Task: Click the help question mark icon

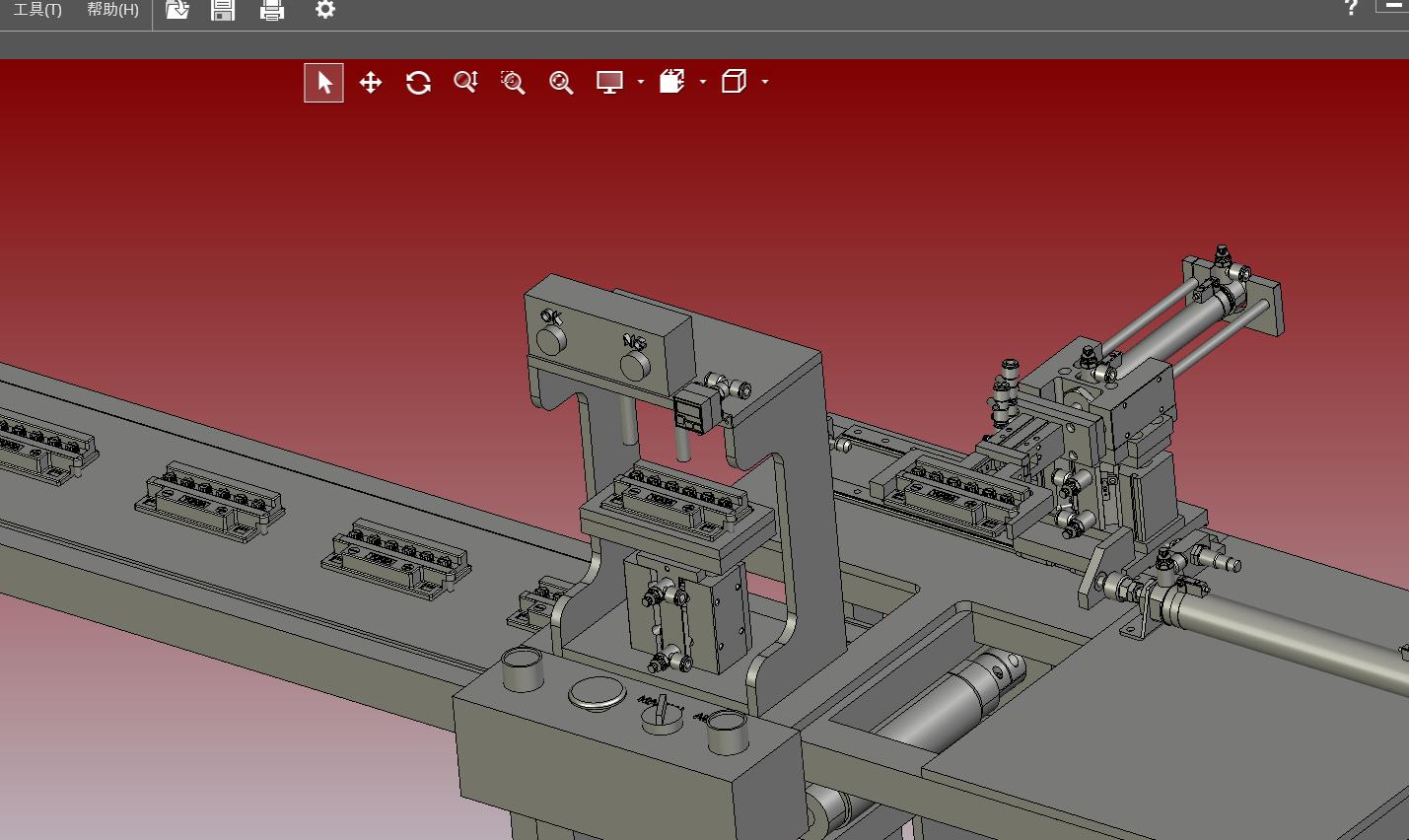Action: pyautogui.click(x=1351, y=8)
